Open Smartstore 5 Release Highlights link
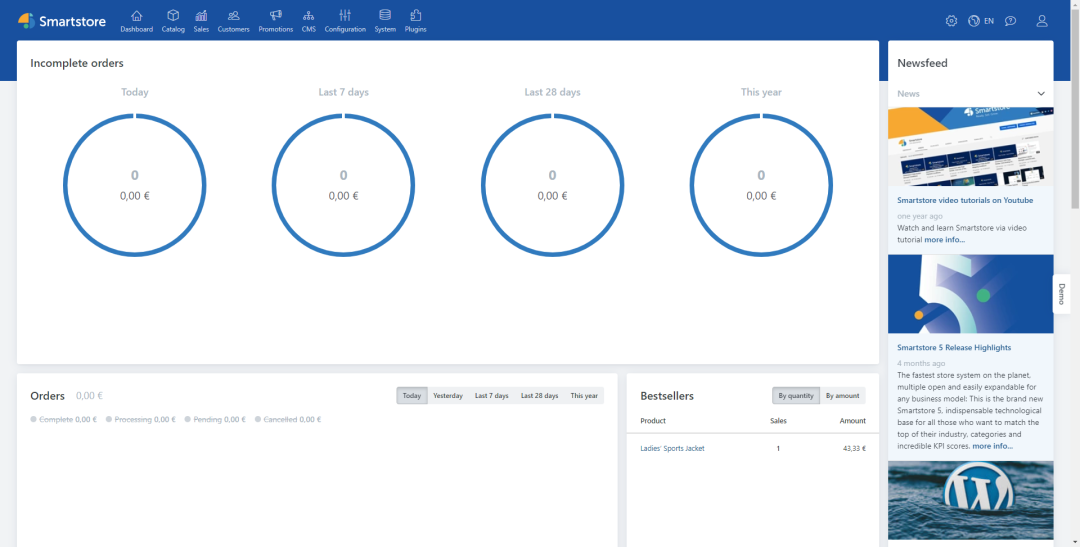 pos(954,348)
